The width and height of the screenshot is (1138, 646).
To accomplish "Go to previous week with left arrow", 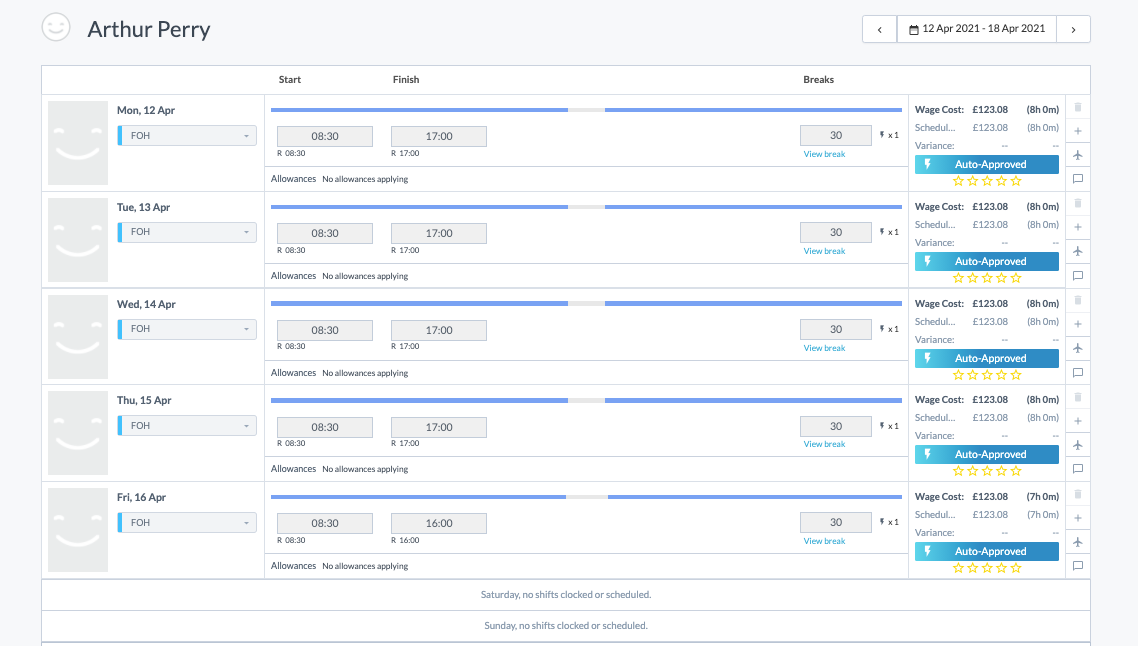I will (879, 29).
